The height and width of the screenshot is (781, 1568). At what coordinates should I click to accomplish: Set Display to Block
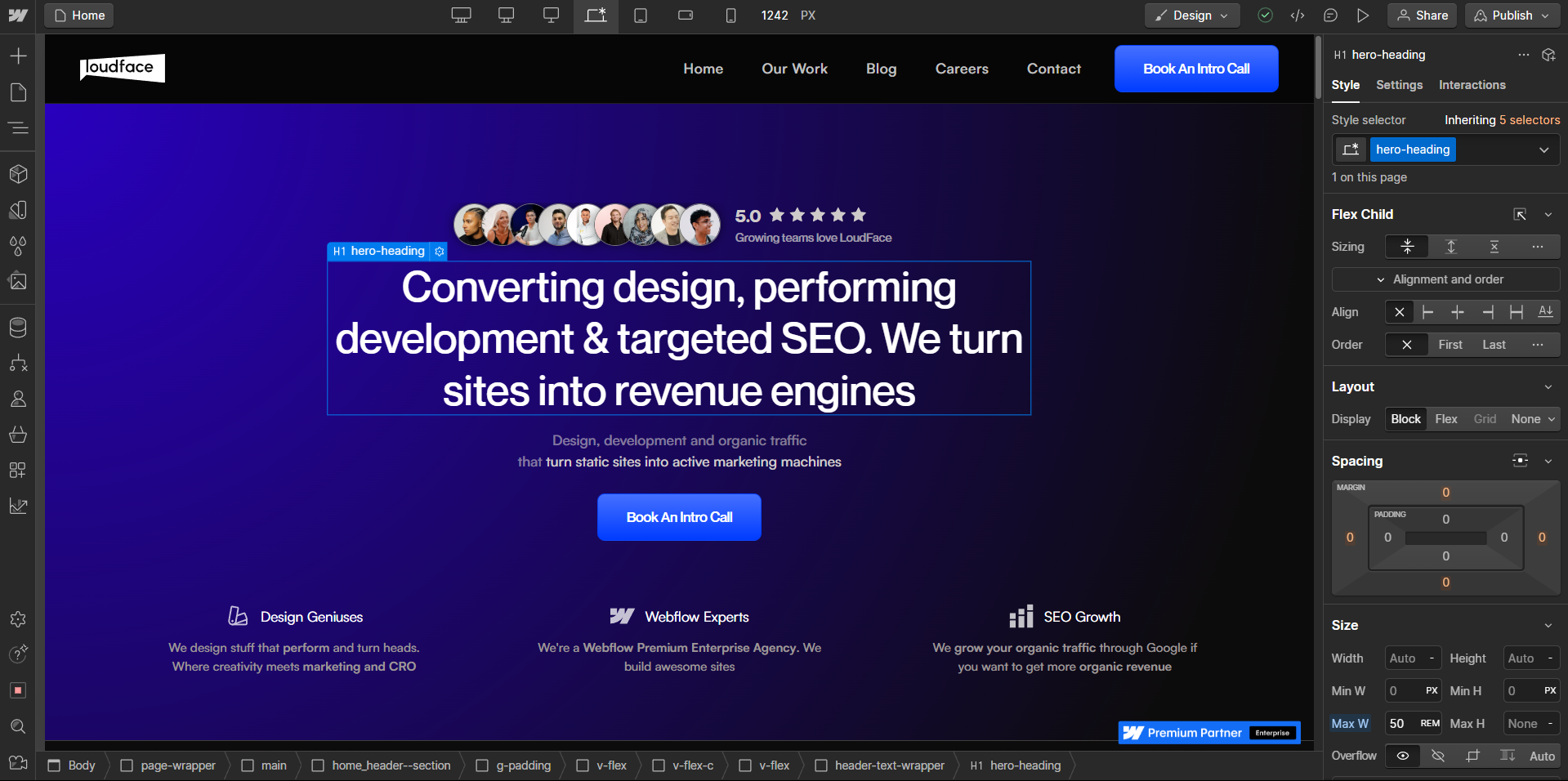click(1405, 419)
